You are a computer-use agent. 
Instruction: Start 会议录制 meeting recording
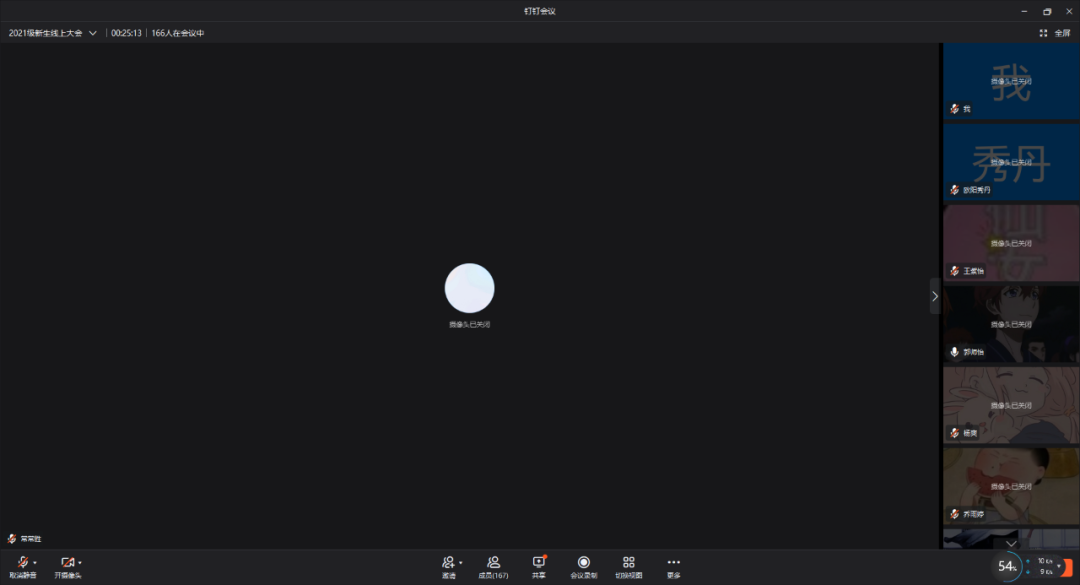pos(584,567)
